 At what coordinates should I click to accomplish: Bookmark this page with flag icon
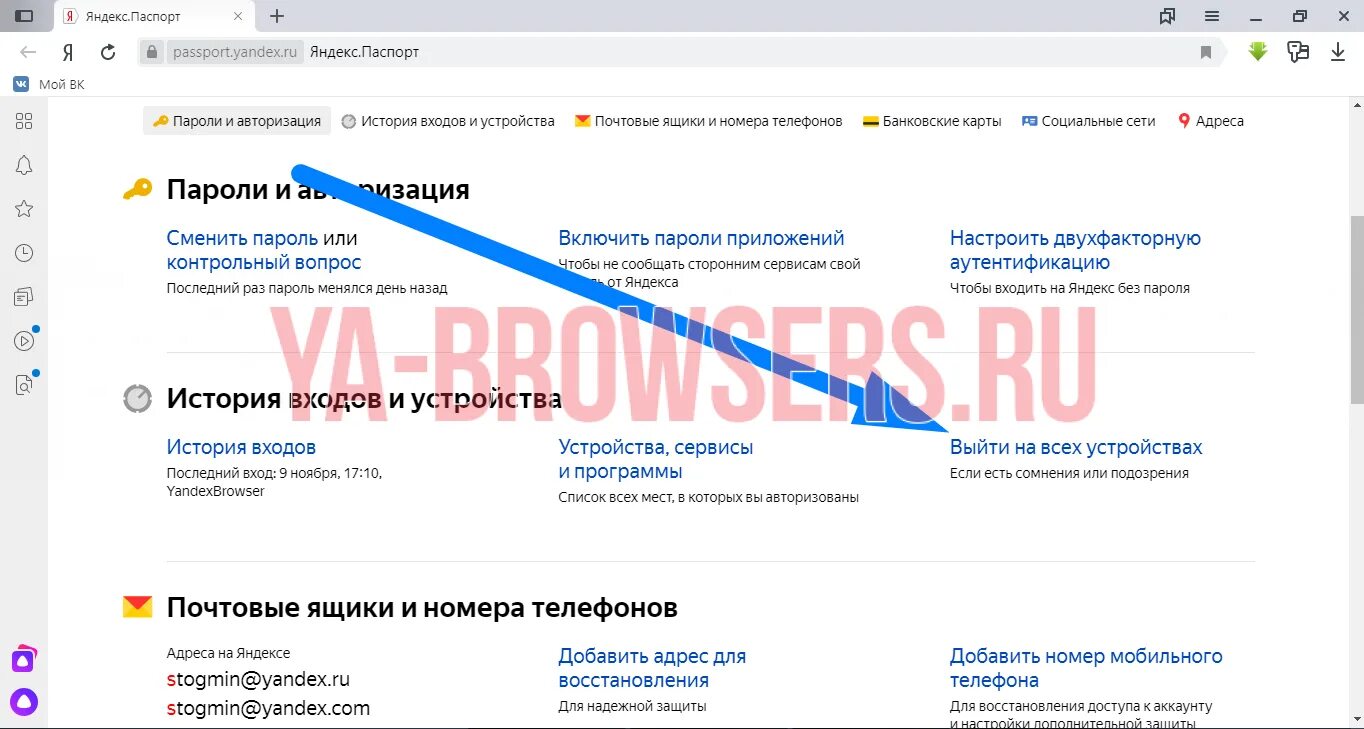(x=1206, y=52)
